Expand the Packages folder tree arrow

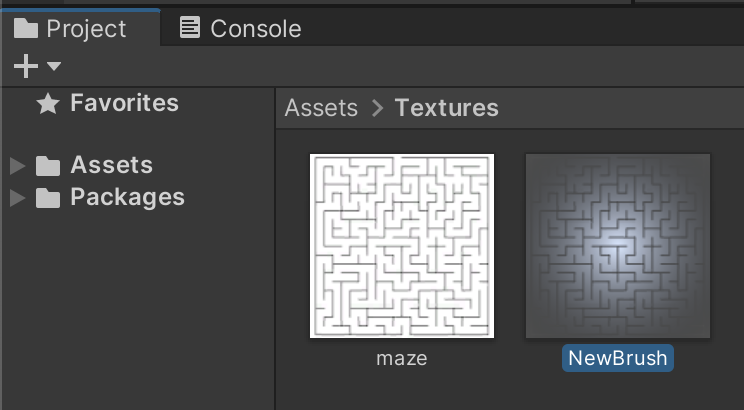[17, 198]
